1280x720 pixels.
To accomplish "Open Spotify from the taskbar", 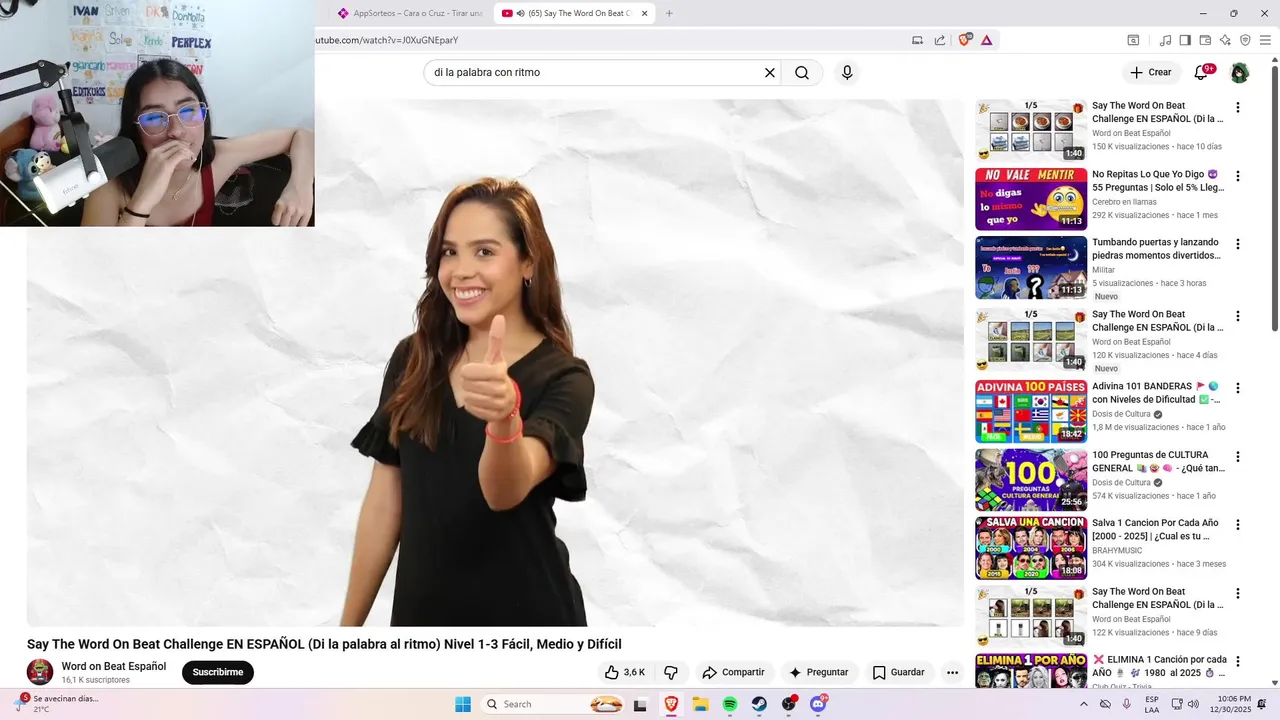I will pyautogui.click(x=730, y=704).
